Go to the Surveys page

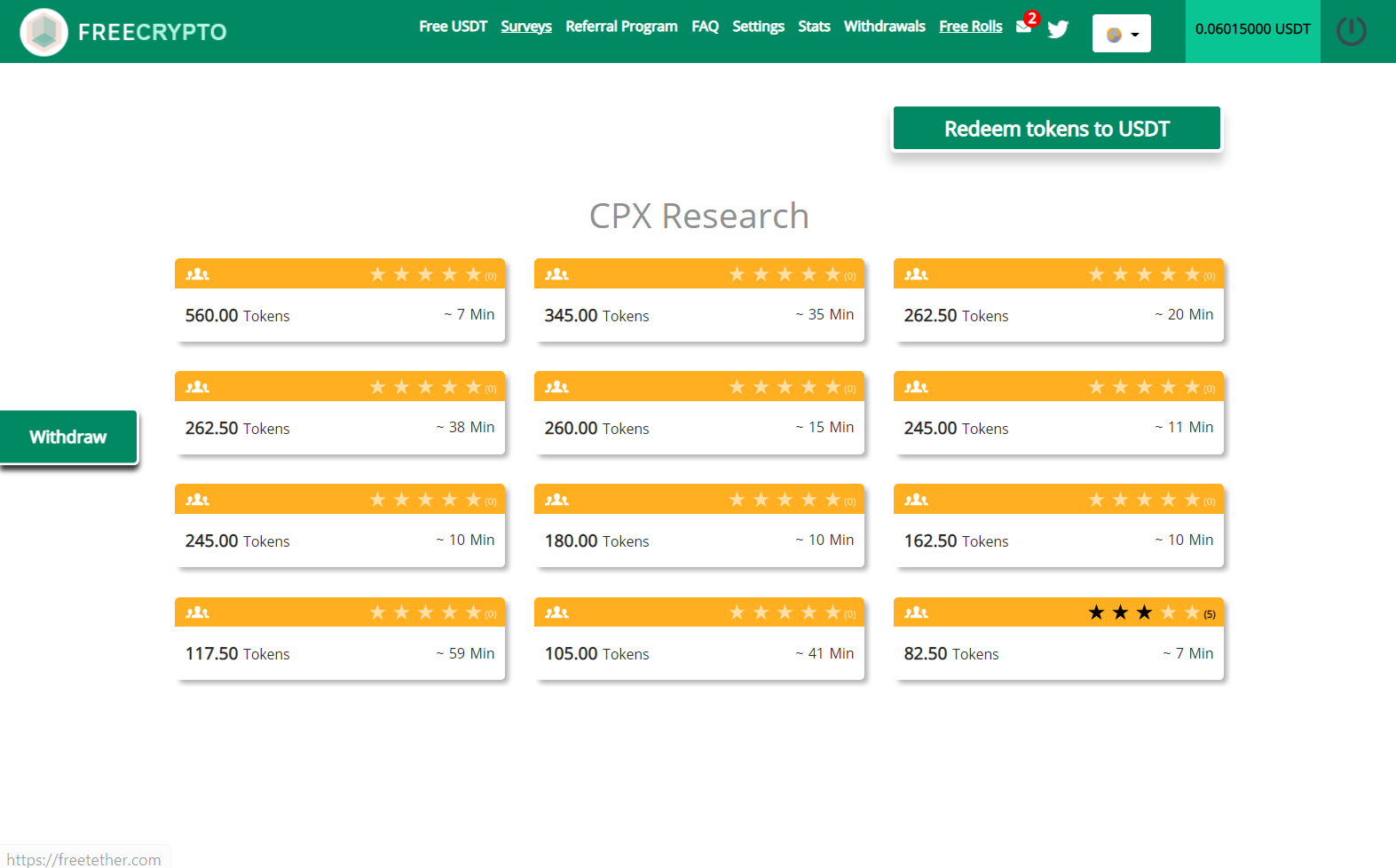(x=526, y=27)
